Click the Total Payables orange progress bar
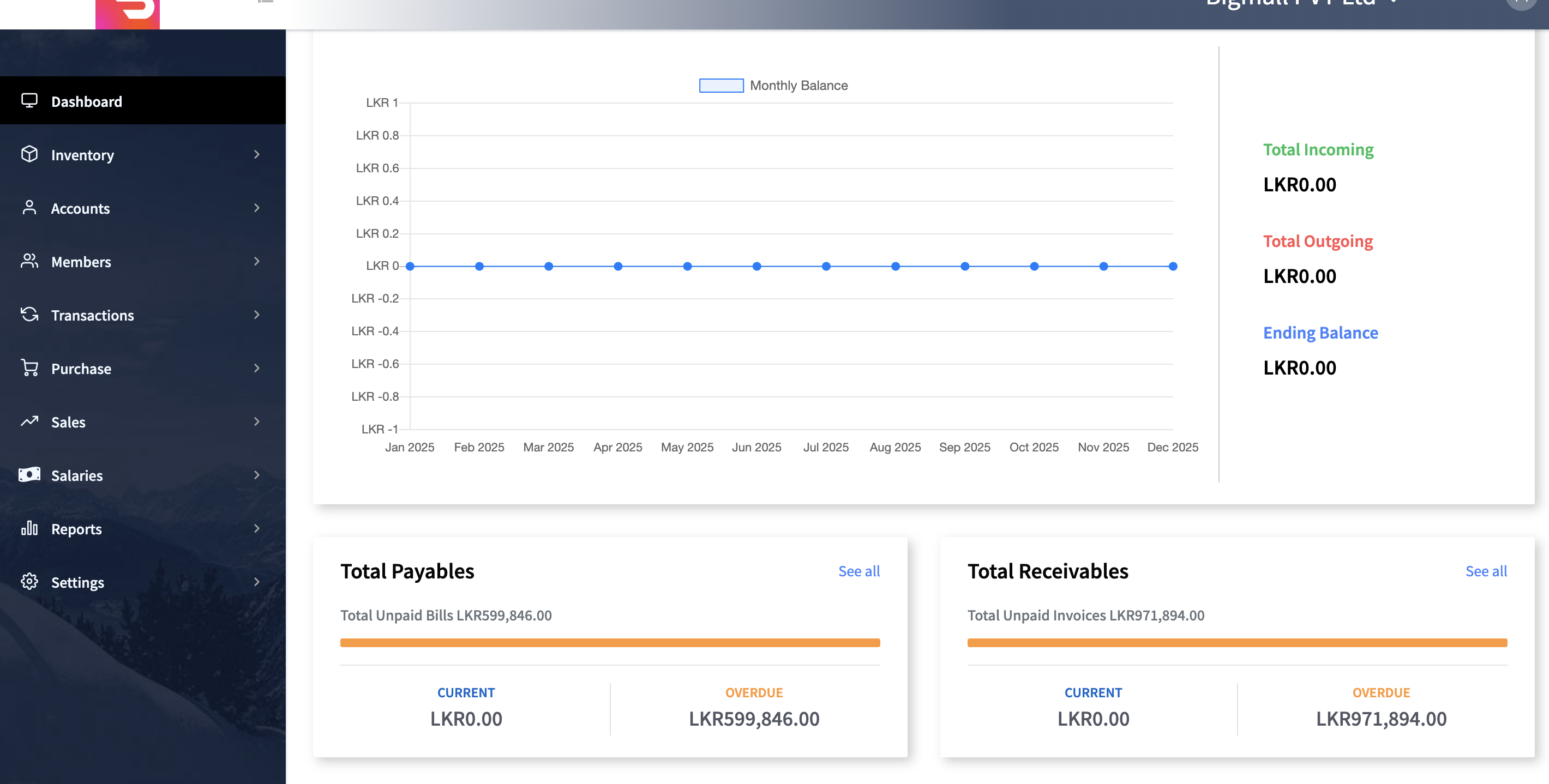The image size is (1549, 784). coord(610,643)
